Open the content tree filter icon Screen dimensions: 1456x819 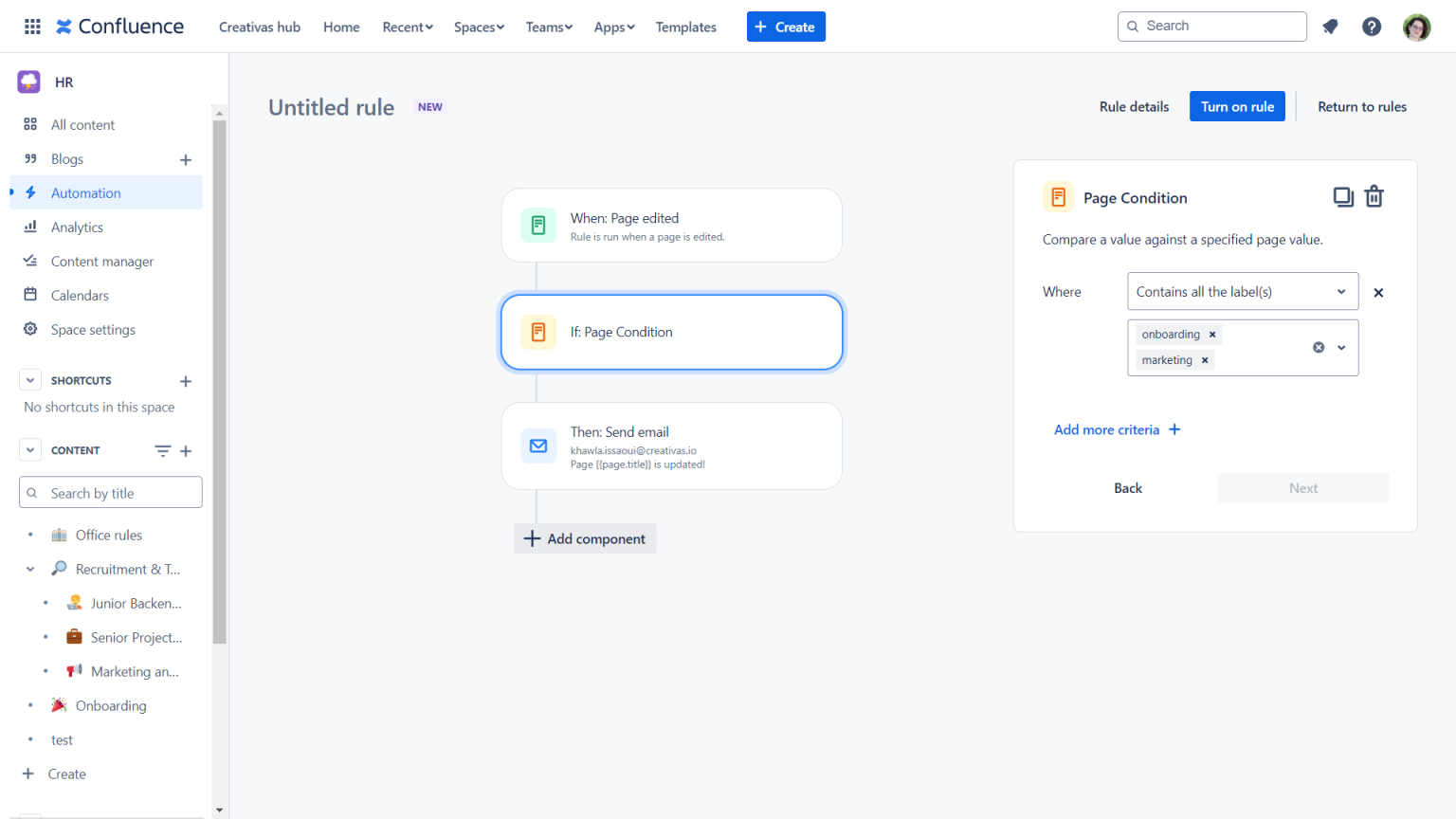[x=161, y=450]
